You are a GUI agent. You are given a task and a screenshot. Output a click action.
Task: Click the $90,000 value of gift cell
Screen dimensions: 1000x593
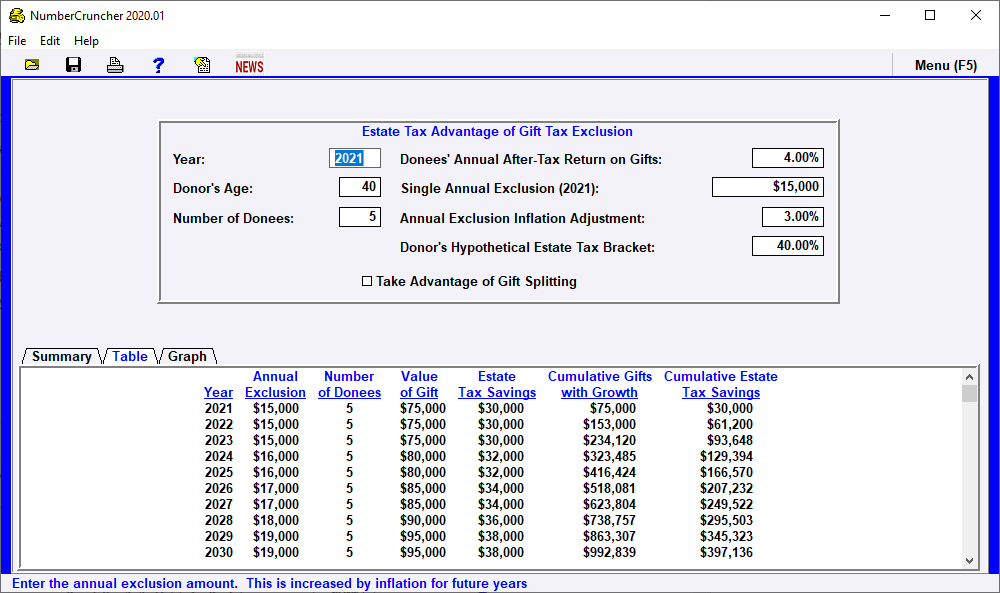(x=423, y=520)
